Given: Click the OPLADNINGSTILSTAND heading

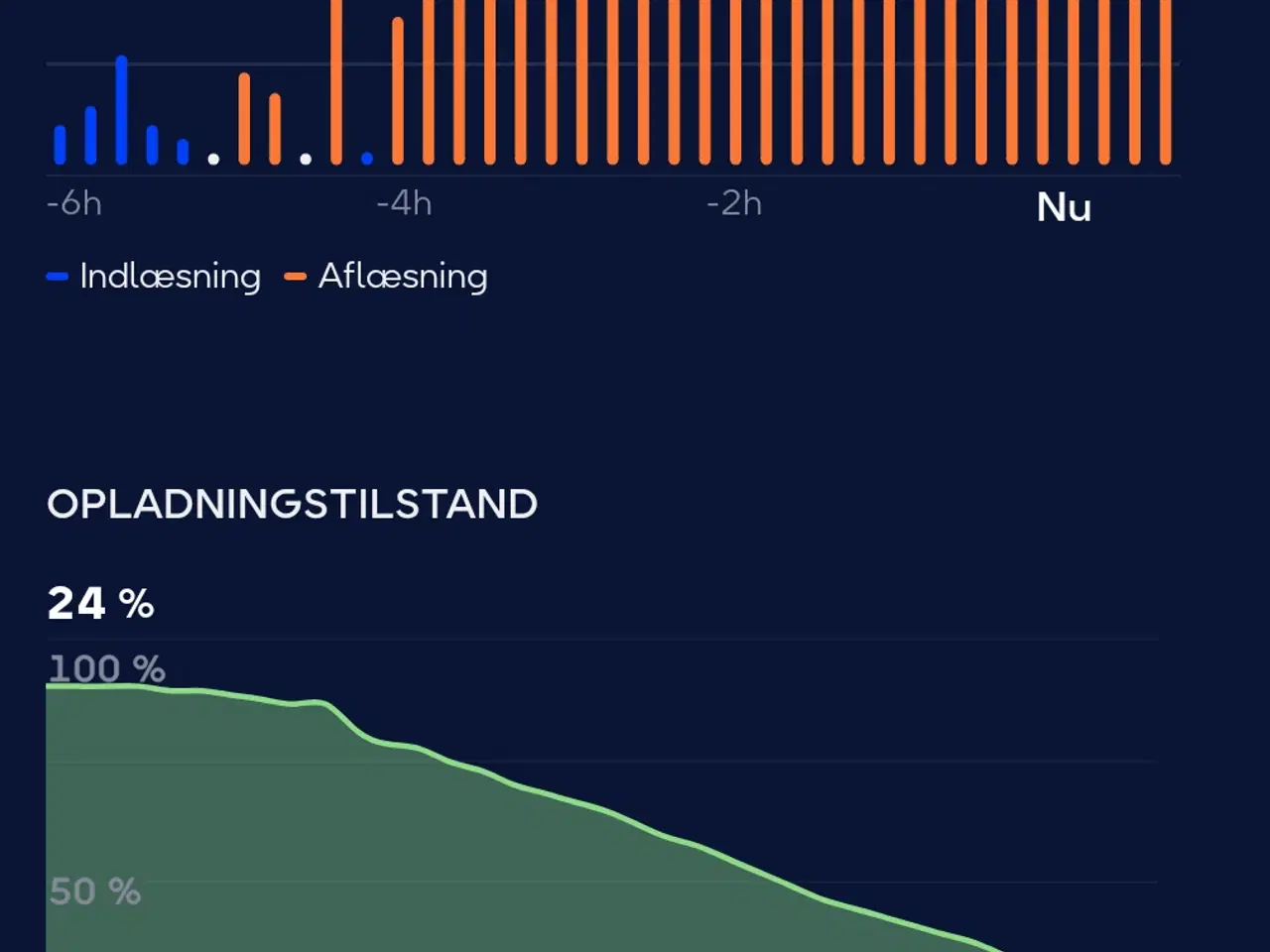Looking at the screenshot, I should click(x=292, y=504).
